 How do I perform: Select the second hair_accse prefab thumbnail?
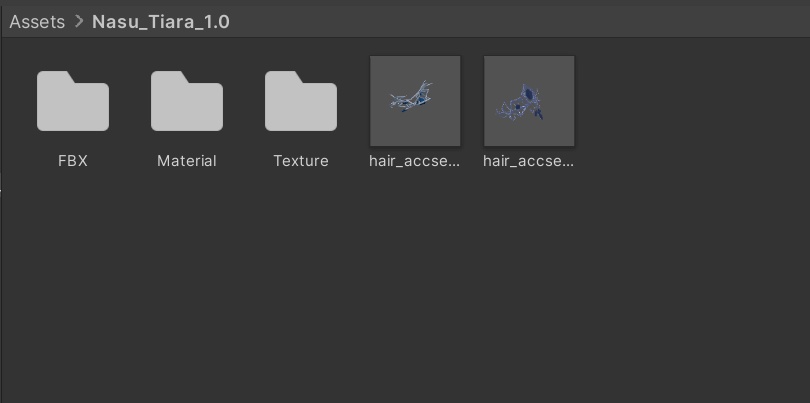[x=529, y=101]
